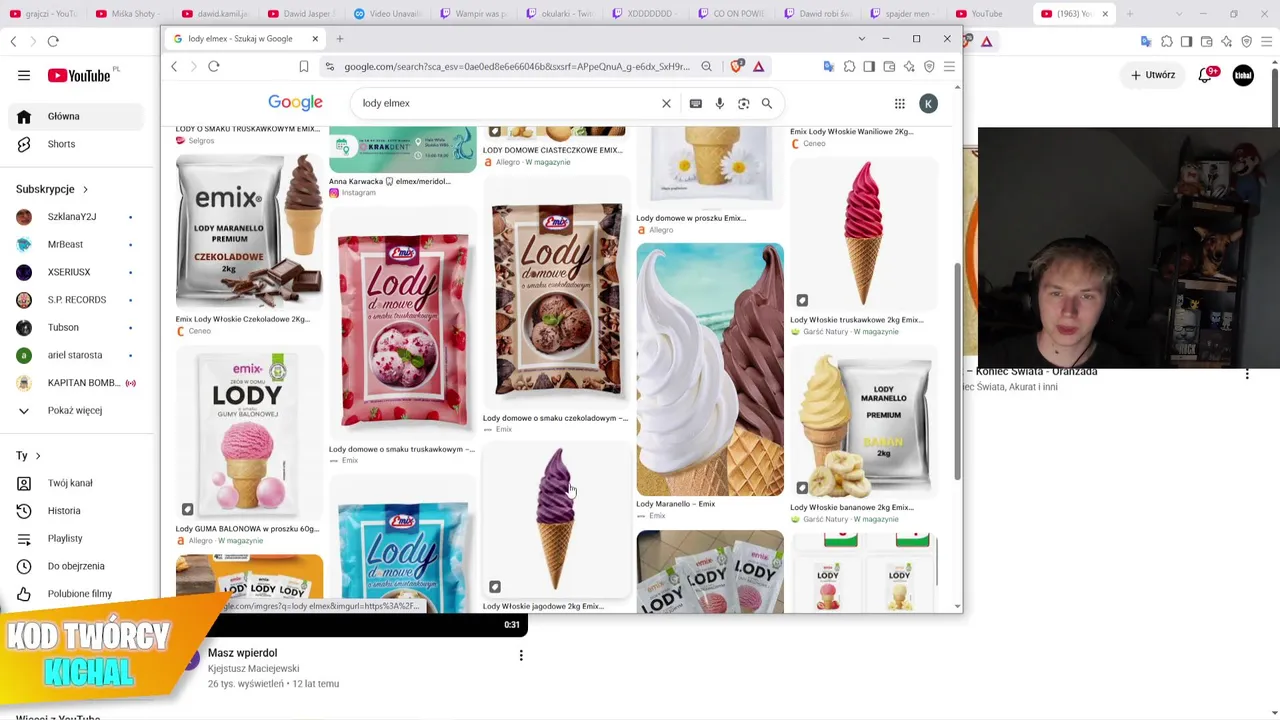Viewport: 1280px width, 720px height.
Task: Open Brave Wallet in the Google window
Action: click(x=889, y=66)
